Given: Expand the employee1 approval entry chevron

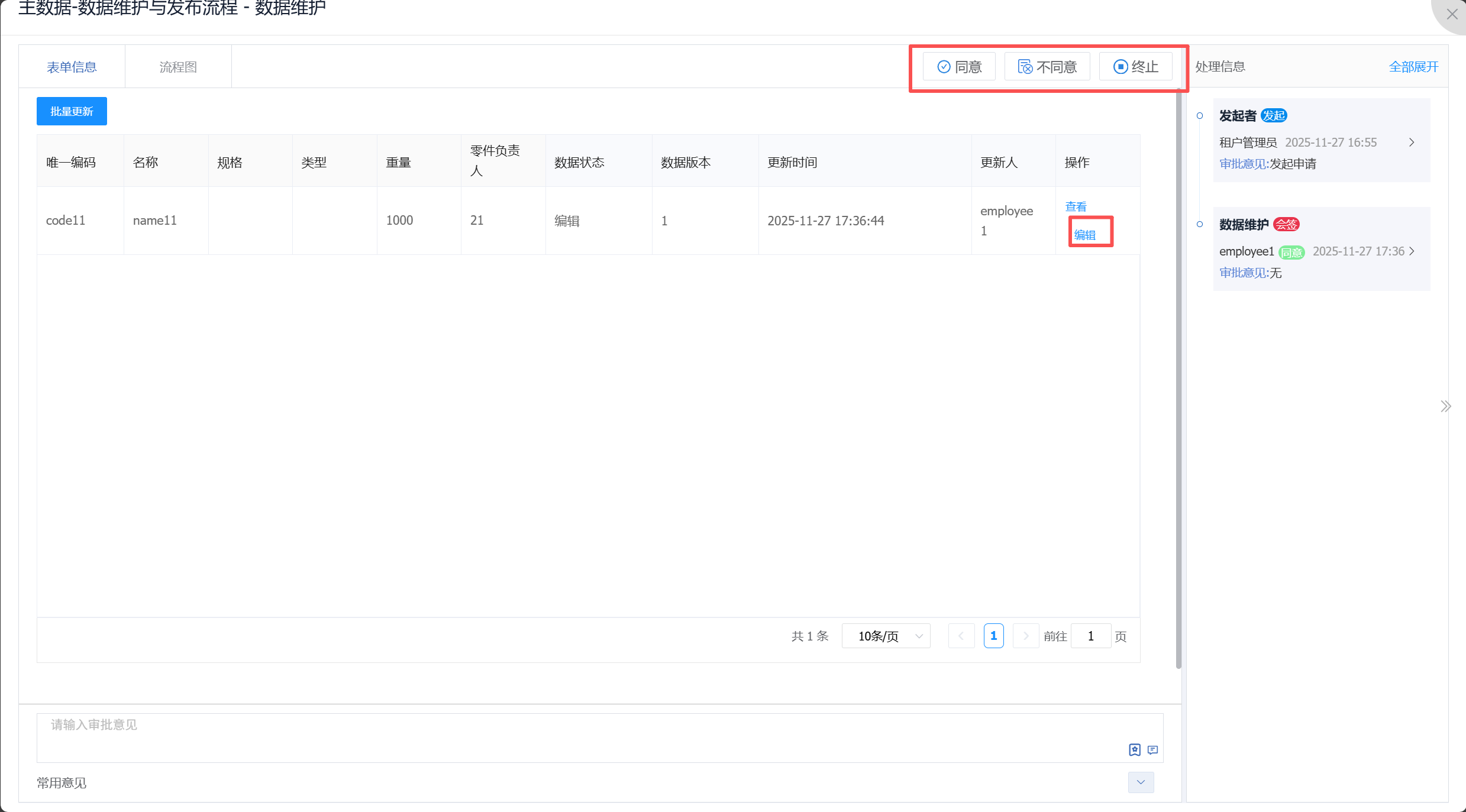Looking at the screenshot, I should 1412,251.
